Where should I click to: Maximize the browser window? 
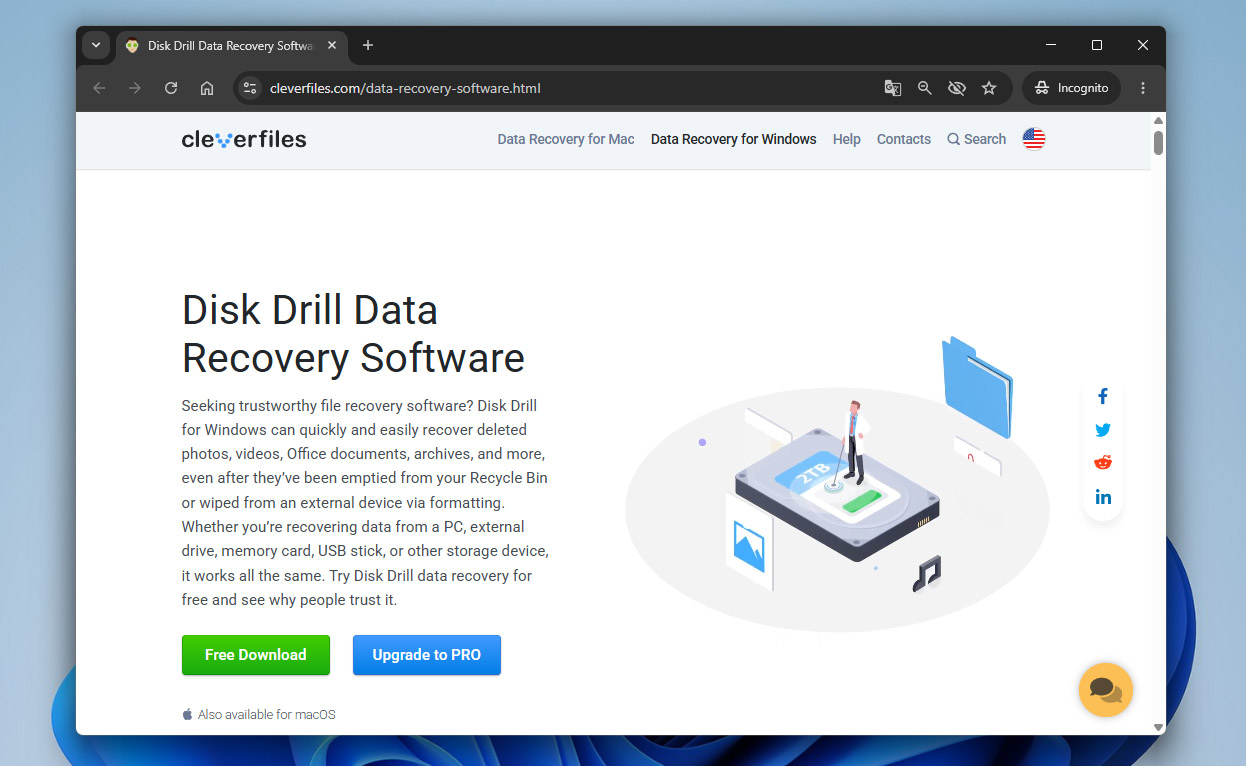click(1097, 45)
